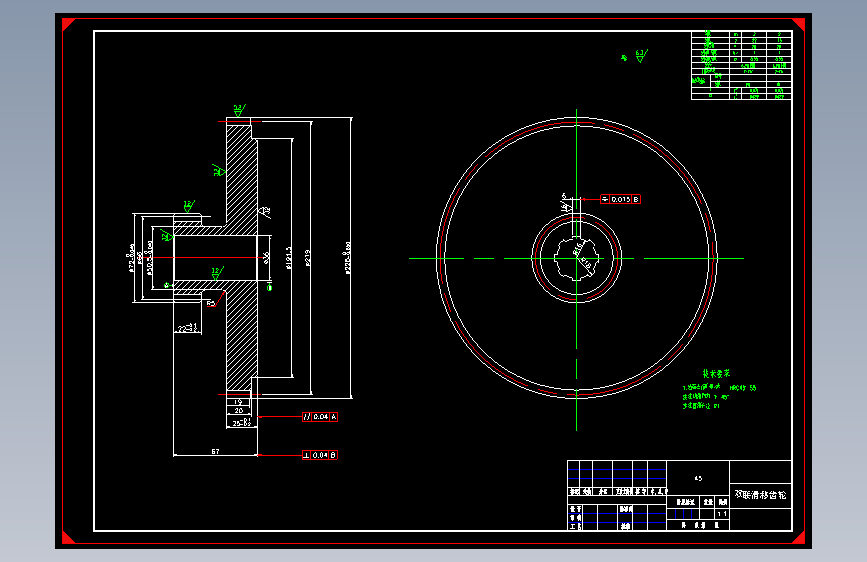Click the 20 width dimension text
867x562 pixels.
click(238, 410)
